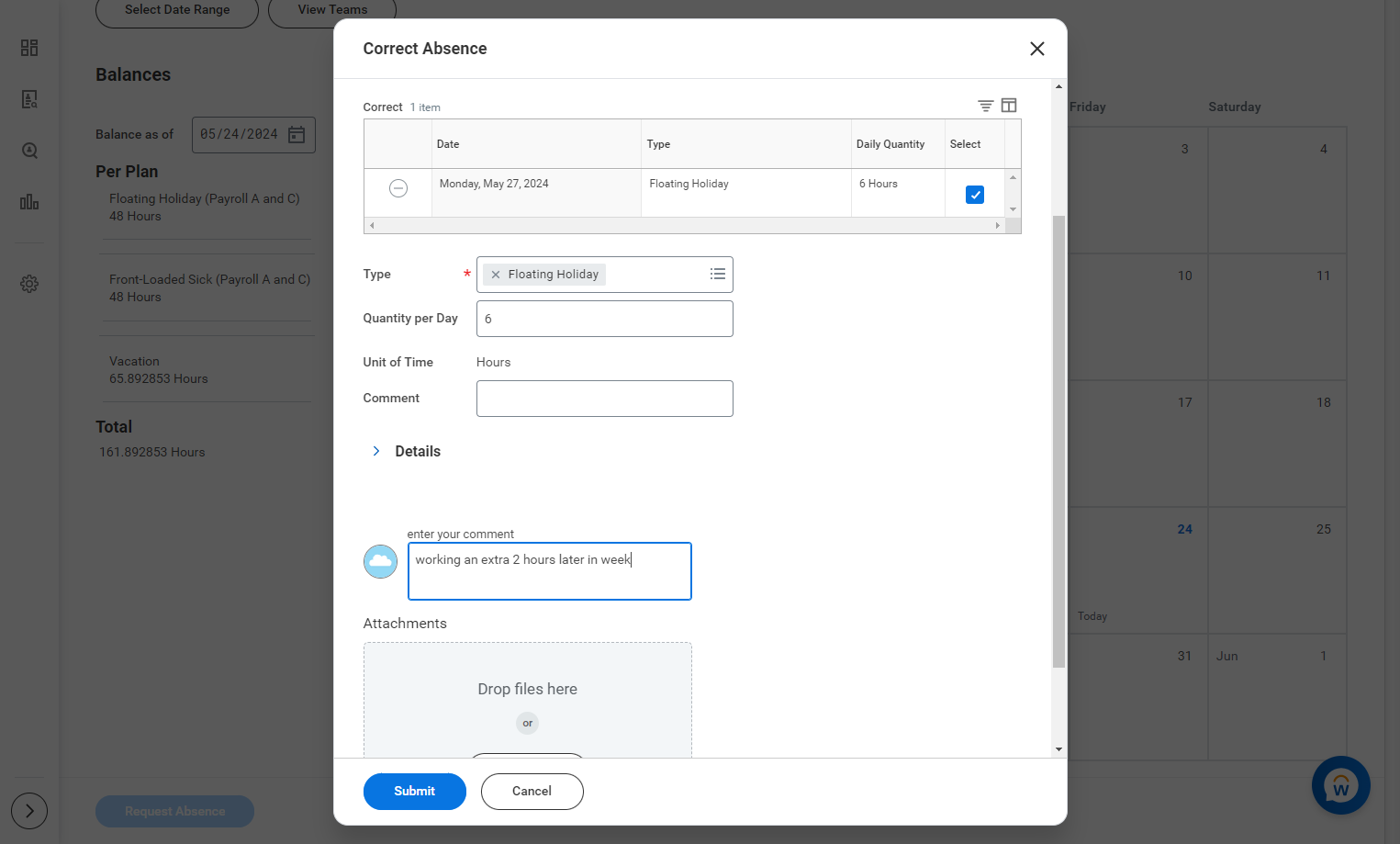Open the dashboard icon in sidebar
This screenshot has width=1400, height=844.
point(29,48)
